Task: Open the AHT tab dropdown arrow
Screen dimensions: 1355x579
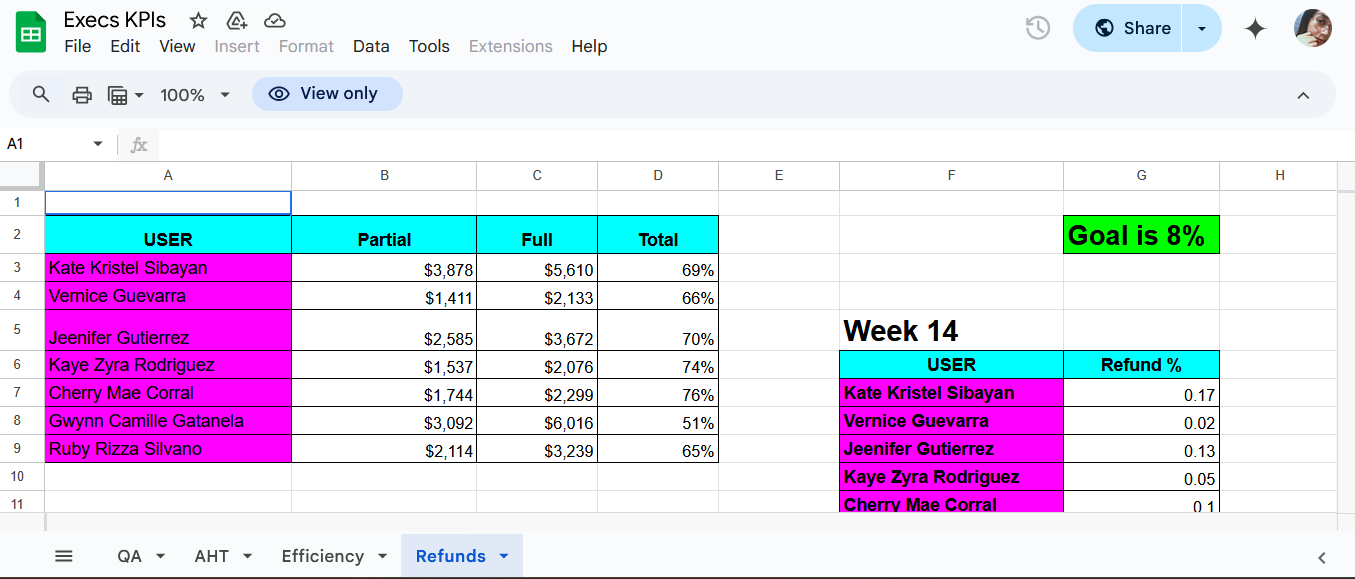Action: tap(247, 556)
